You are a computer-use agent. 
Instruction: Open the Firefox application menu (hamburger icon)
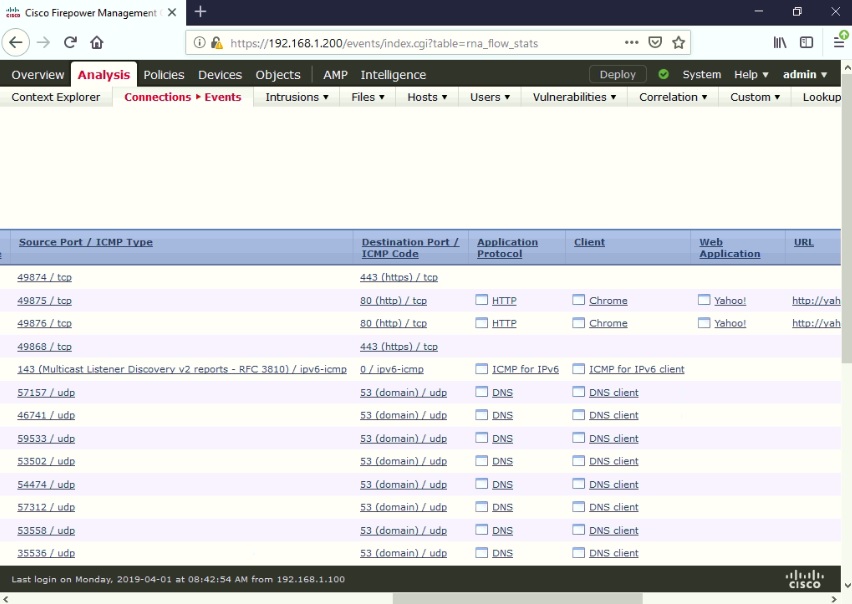840,42
